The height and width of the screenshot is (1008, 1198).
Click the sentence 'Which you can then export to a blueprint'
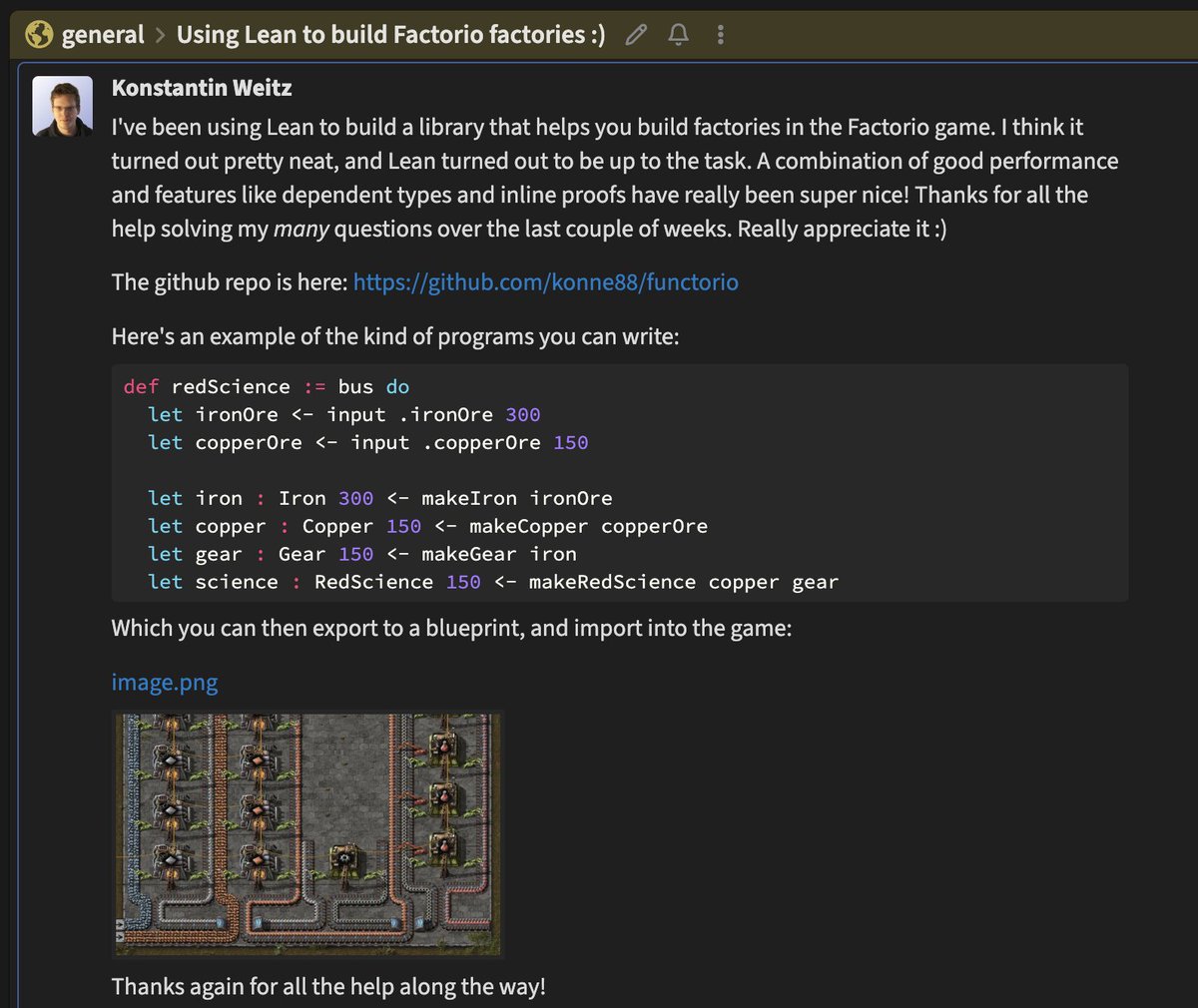click(x=451, y=629)
